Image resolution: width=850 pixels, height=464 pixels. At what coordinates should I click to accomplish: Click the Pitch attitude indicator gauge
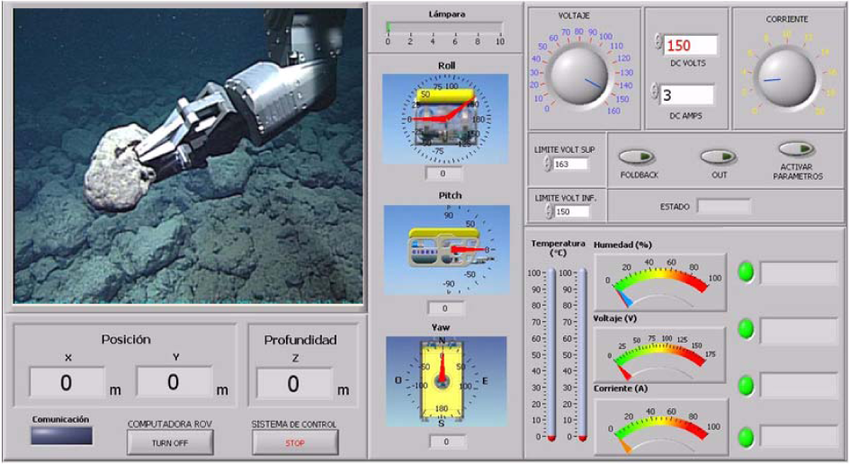[447, 250]
